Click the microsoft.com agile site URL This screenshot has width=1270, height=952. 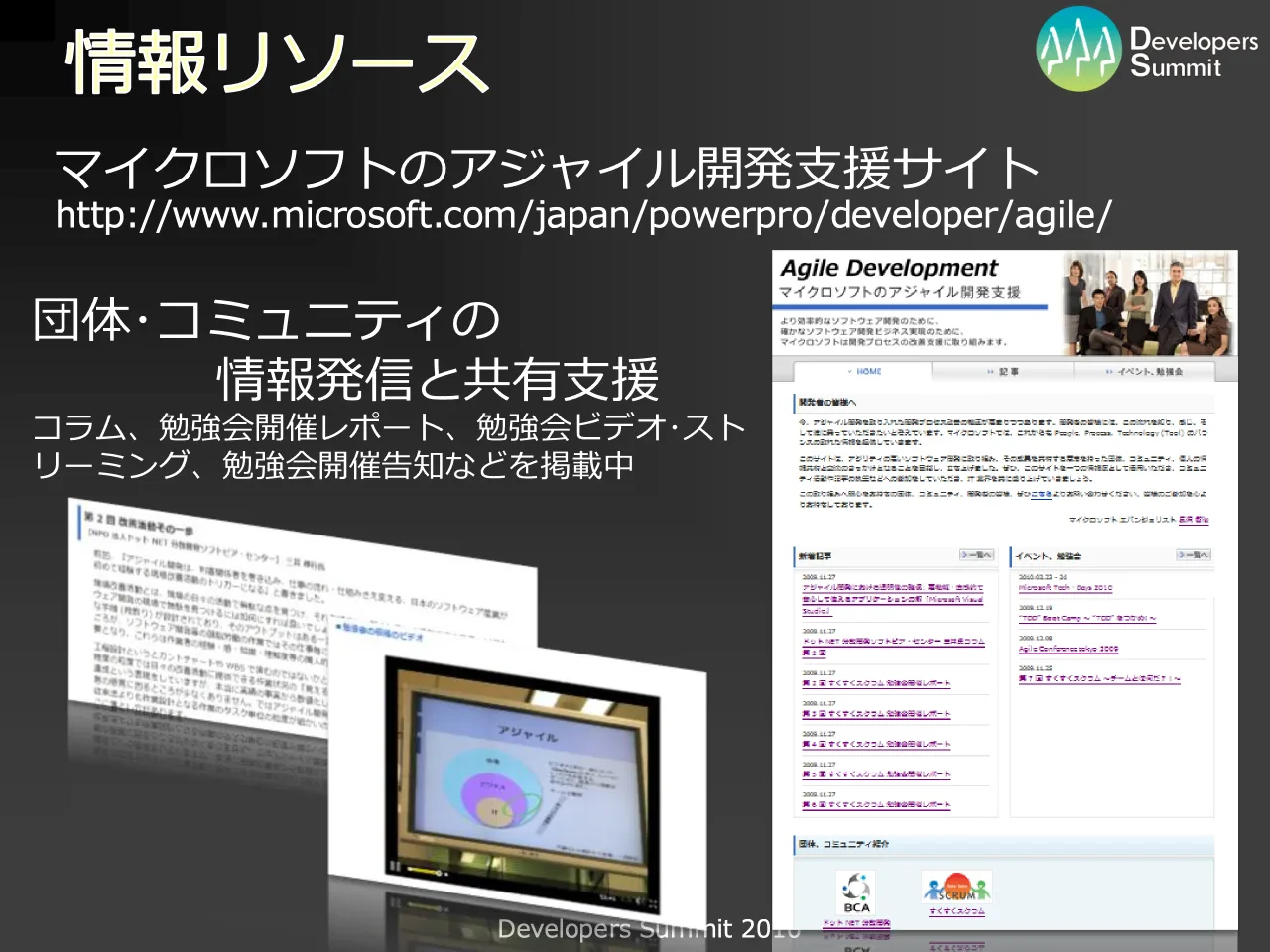point(583,214)
